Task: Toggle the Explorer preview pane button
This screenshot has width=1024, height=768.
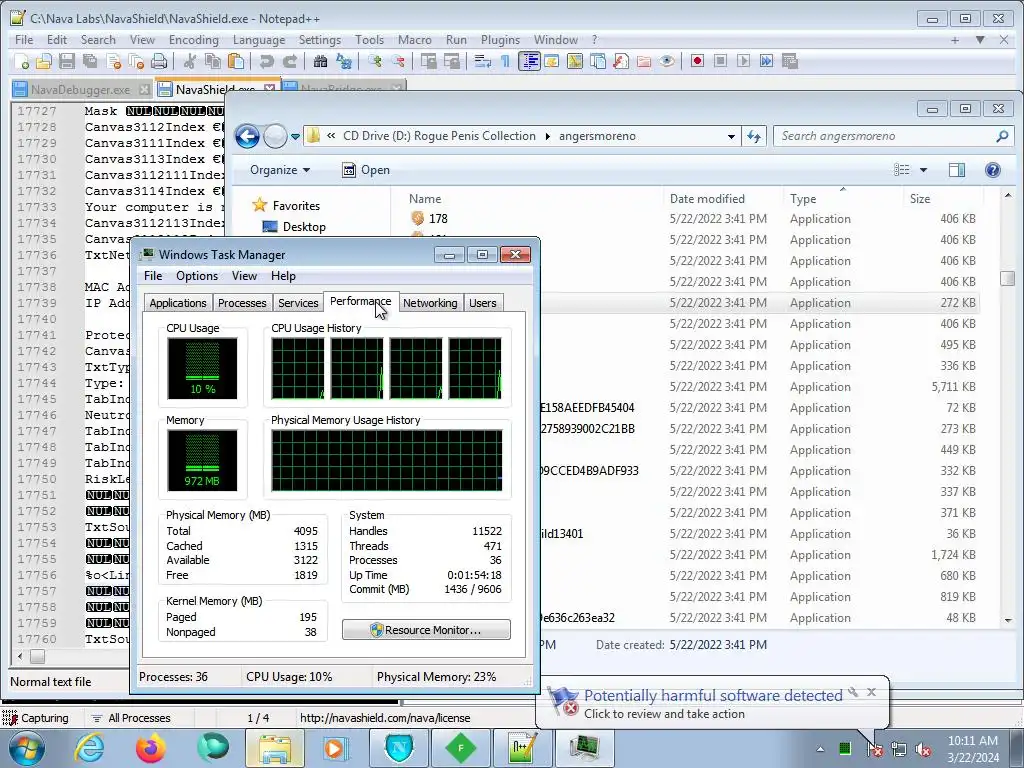Action: [x=957, y=170]
